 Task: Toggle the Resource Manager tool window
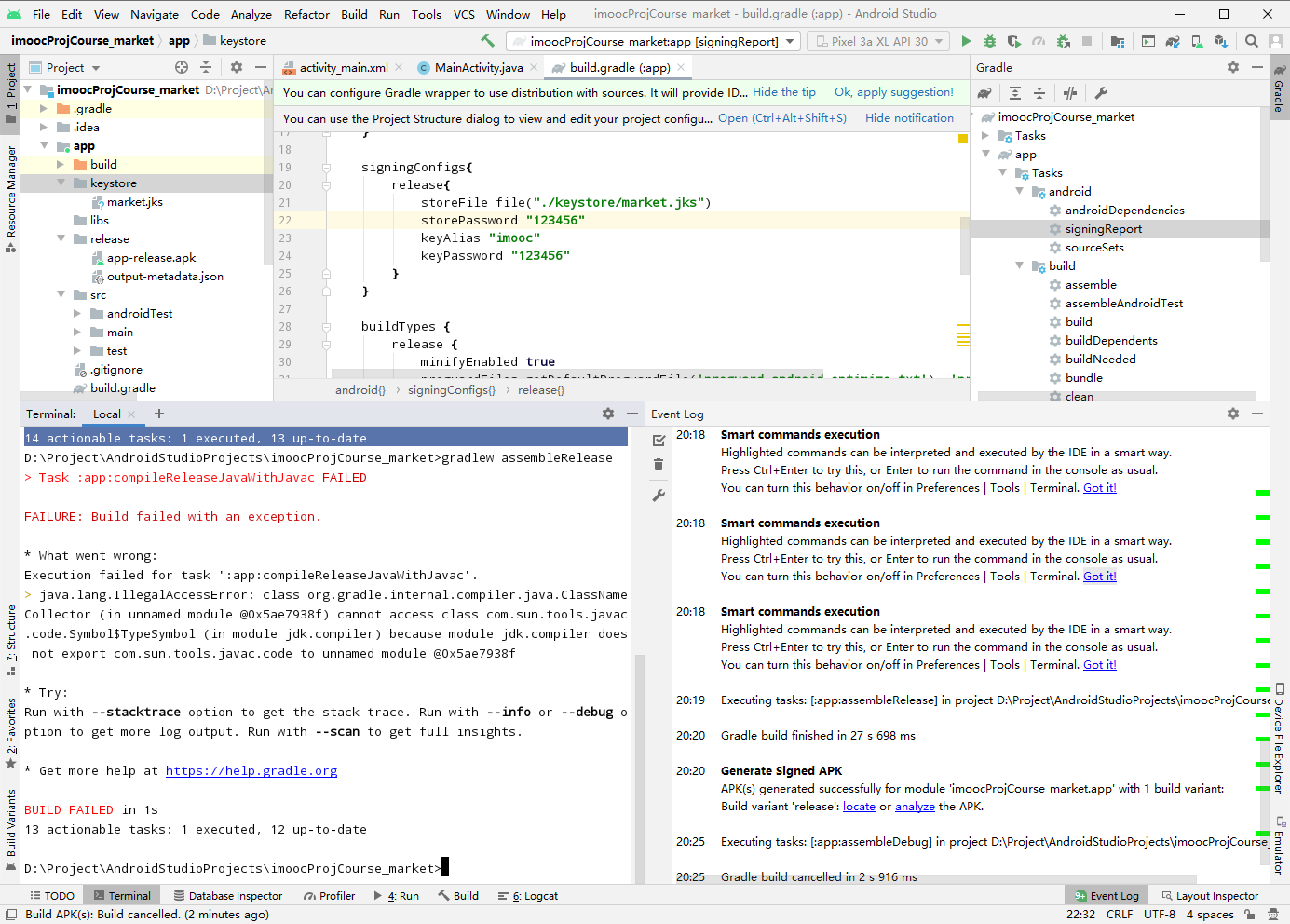point(10,199)
